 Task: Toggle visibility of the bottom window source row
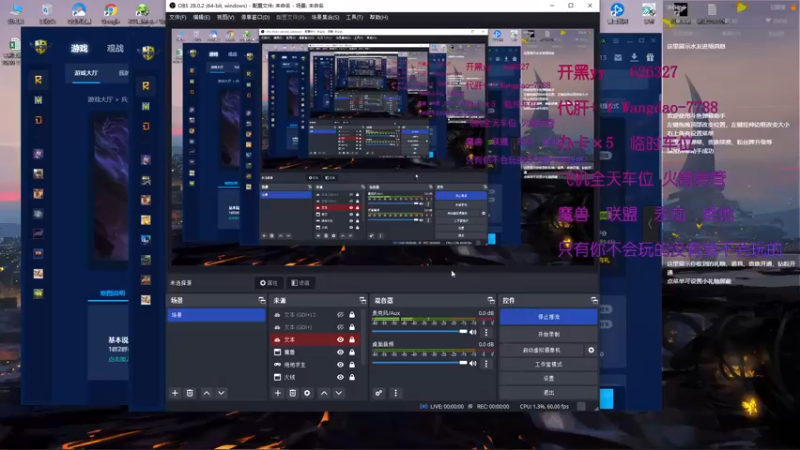(x=340, y=377)
